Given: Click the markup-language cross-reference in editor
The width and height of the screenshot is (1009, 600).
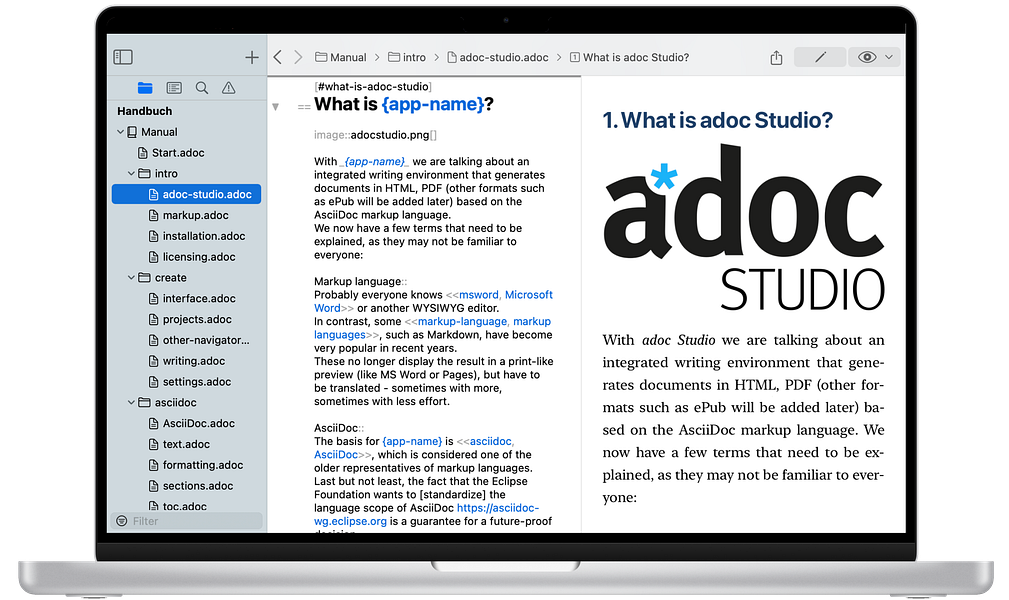Looking at the screenshot, I should pyautogui.click(x=432, y=328).
